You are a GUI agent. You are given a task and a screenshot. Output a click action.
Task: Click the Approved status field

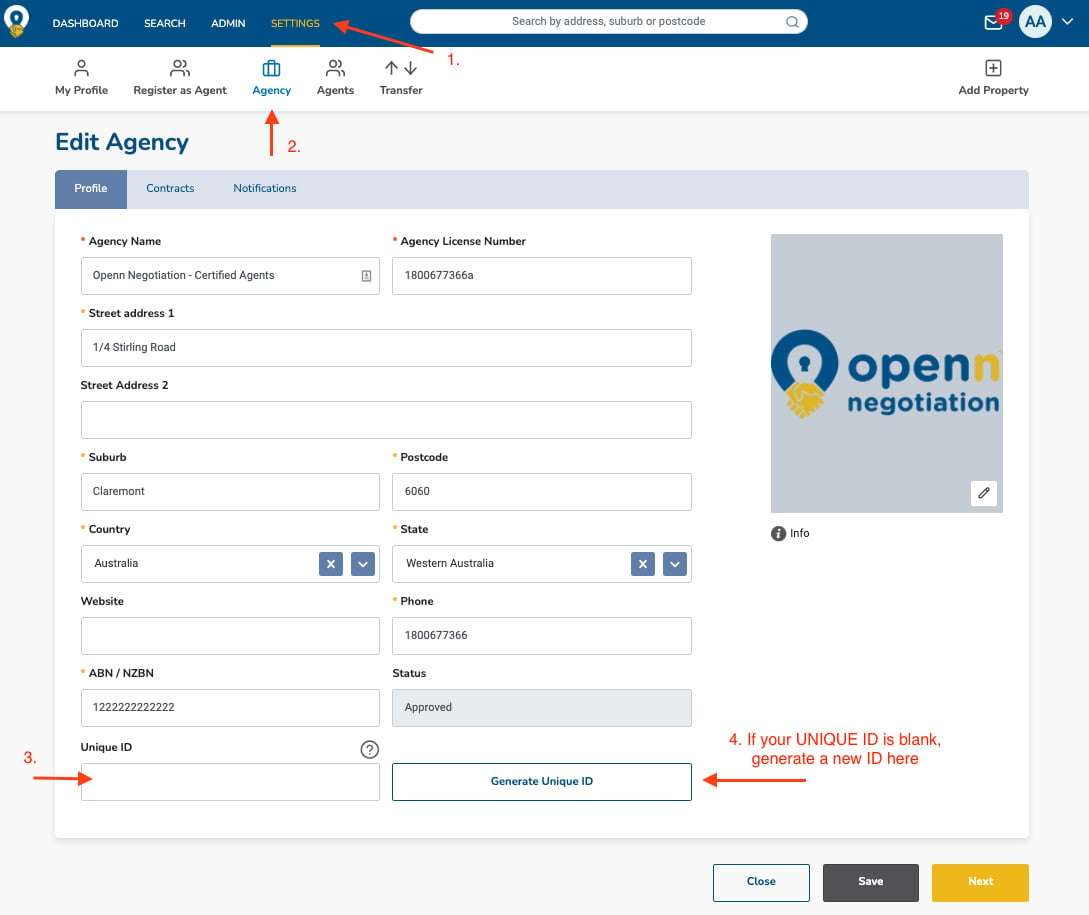[x=542, y=708]
